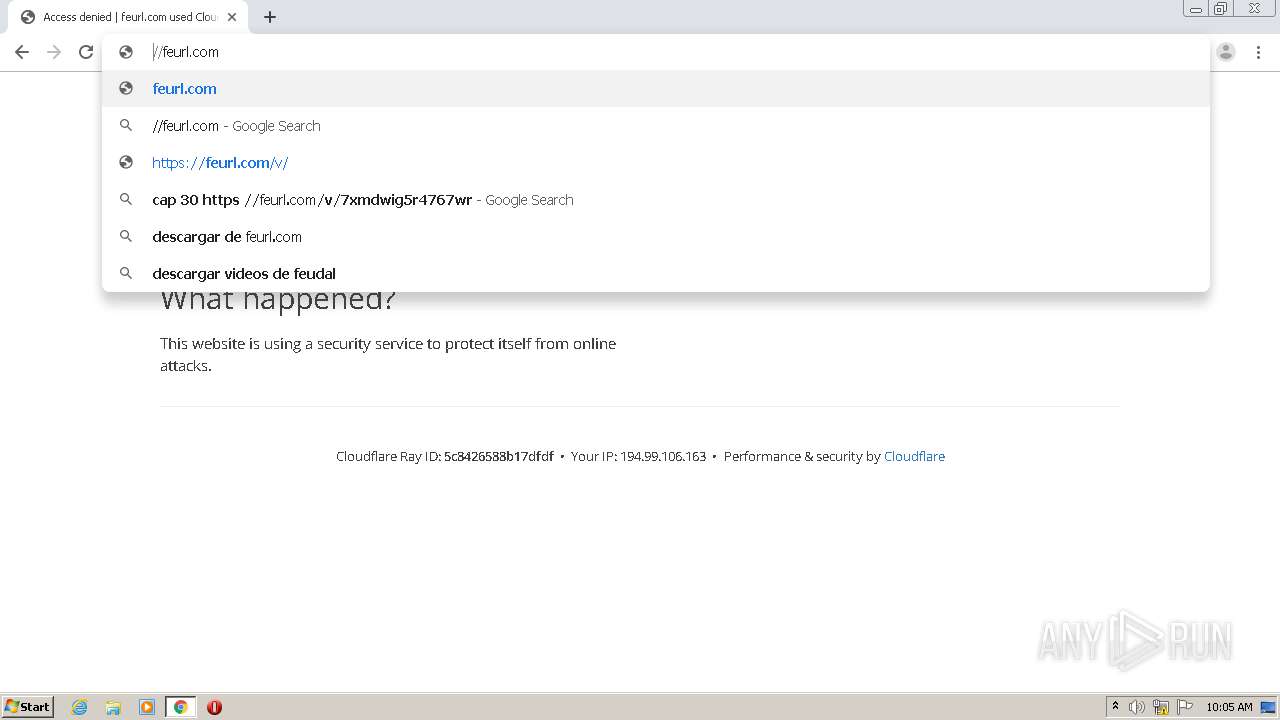Click search icon beside cap 30 suggestion
The width and height of the screenshot is (1280, 720).
126,199
